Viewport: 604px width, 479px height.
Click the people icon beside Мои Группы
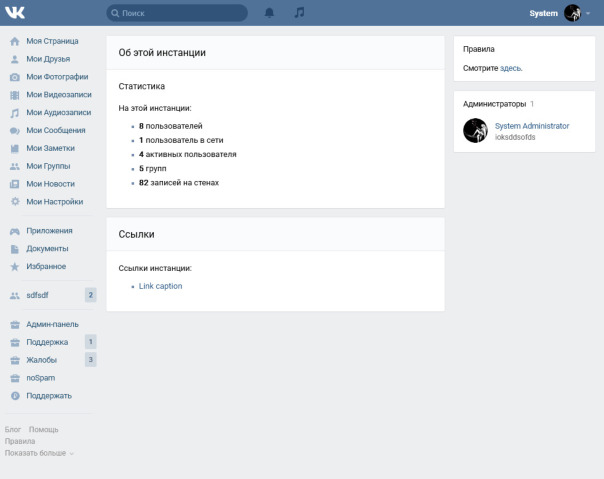[x=15, y=166]
